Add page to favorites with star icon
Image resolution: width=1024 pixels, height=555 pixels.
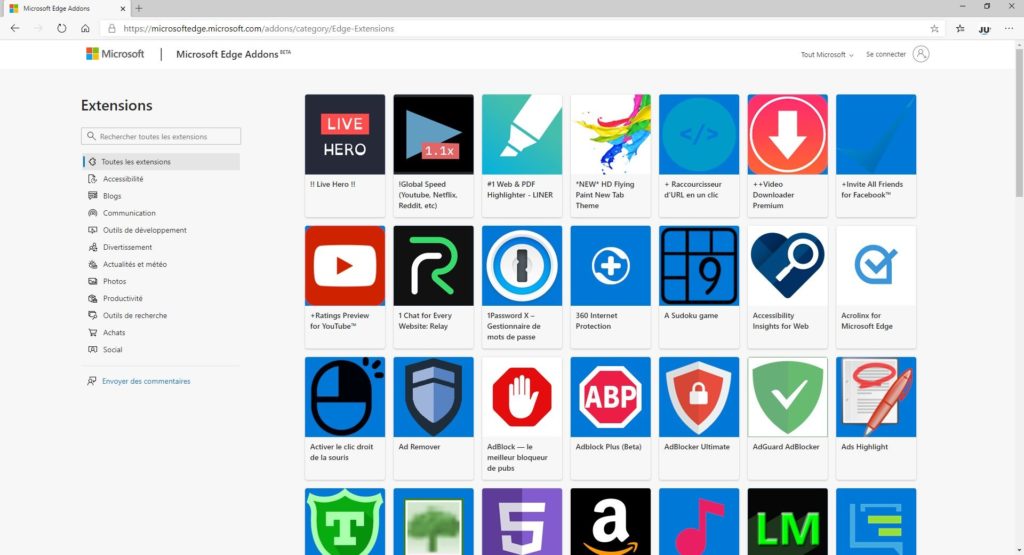(x=935, y=29)
